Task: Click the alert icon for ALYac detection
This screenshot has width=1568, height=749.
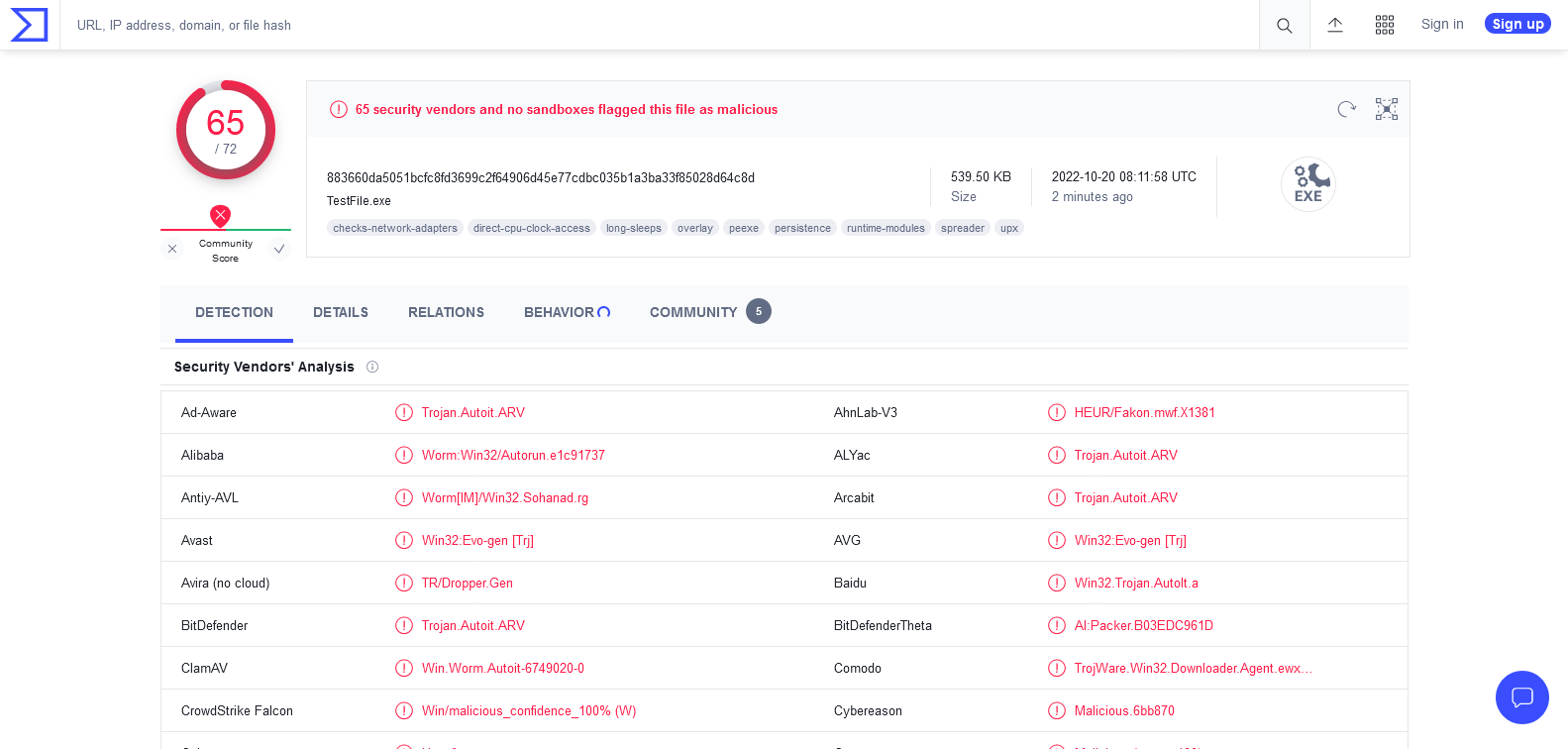Action: pyautogui.click(x=1057, y=455)
